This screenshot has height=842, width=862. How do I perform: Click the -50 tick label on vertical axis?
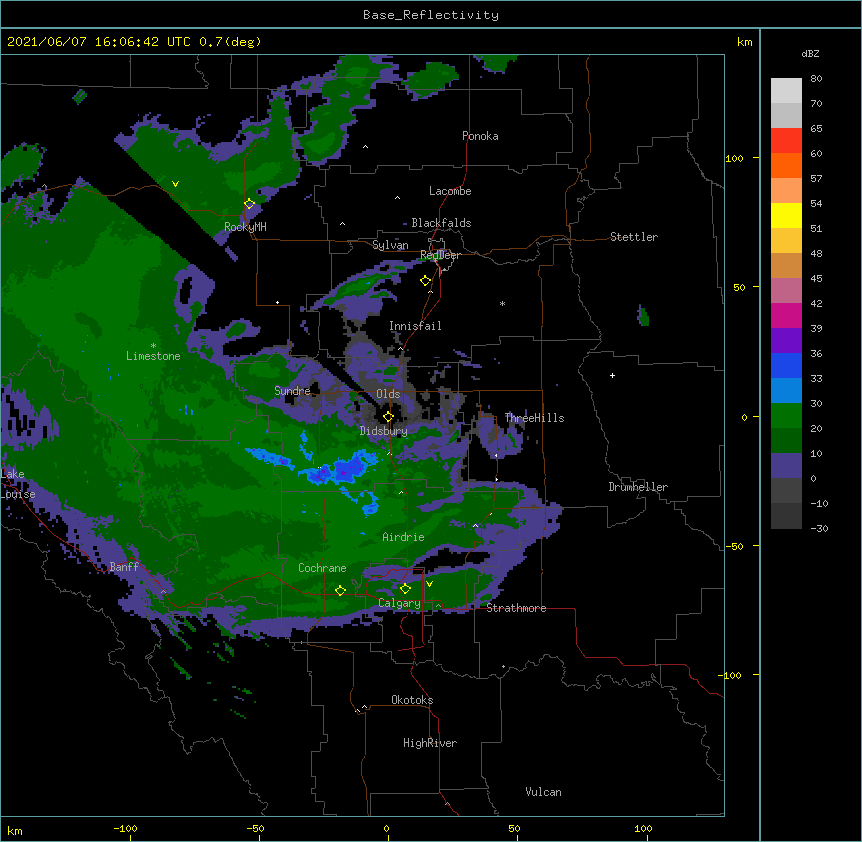click(734, 546)
